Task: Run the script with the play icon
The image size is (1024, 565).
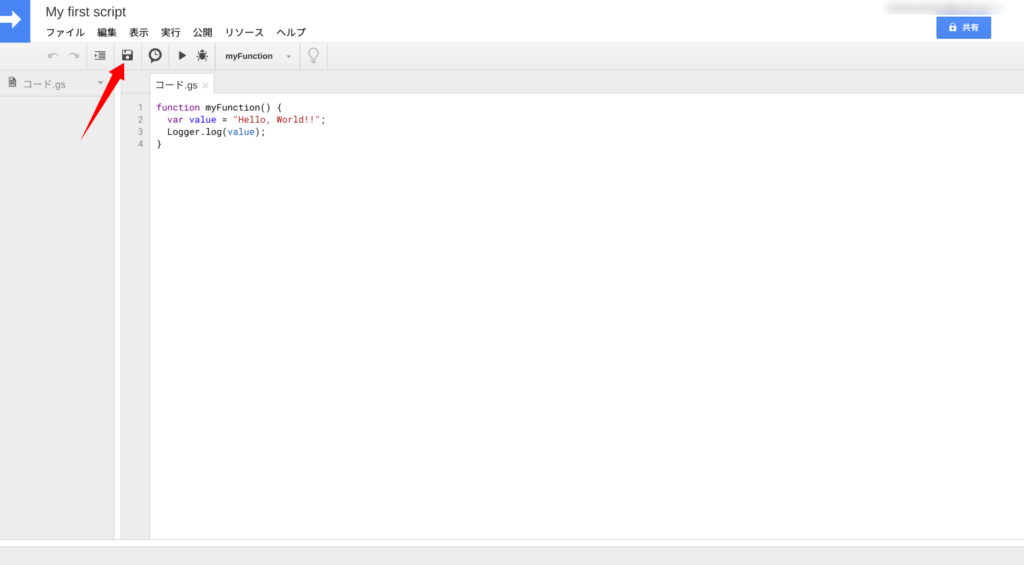Action: click(x=182, y=56)
